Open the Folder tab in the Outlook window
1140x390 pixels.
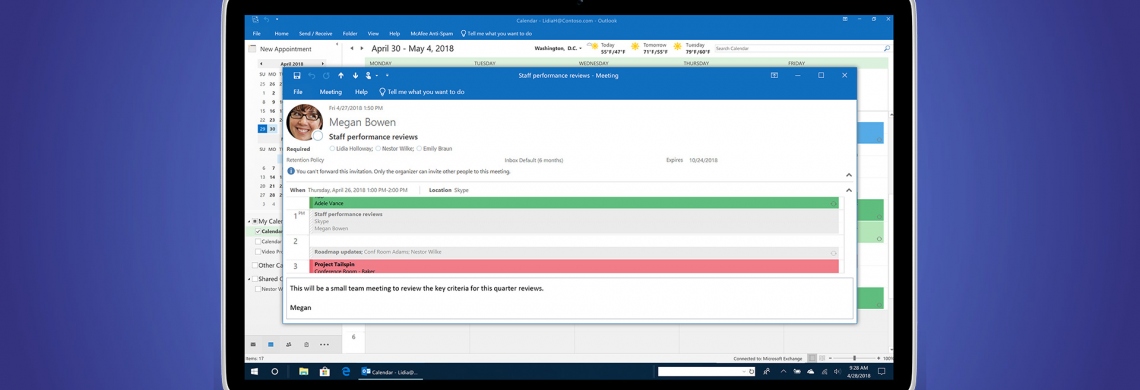pos(350,33)
